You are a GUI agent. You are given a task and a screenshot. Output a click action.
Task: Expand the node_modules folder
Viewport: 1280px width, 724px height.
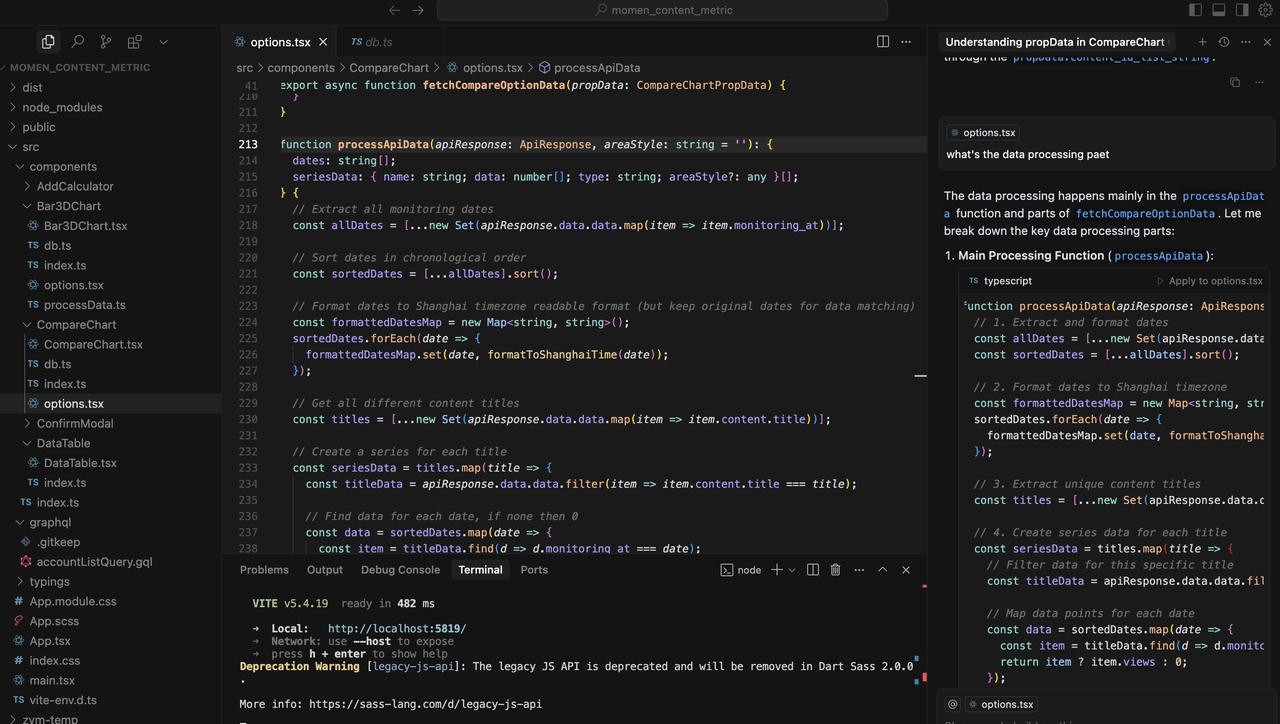[x=111, y=107]
